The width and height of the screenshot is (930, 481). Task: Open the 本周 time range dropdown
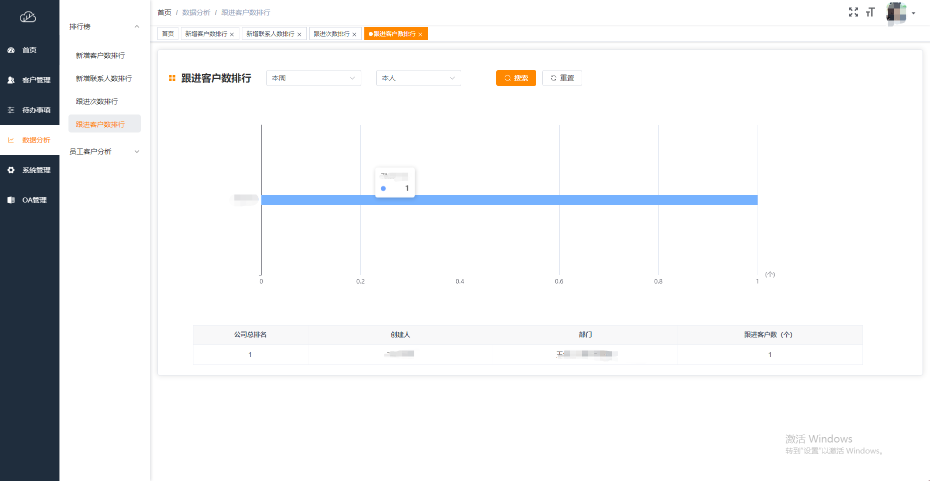click(x=312, y=78)
